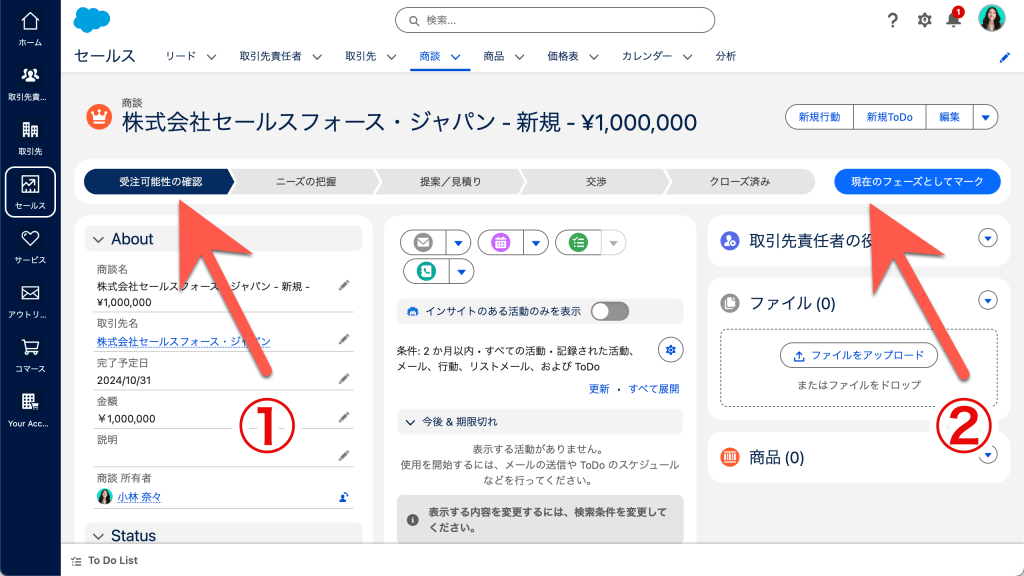Open the help question mark icon

892,20
